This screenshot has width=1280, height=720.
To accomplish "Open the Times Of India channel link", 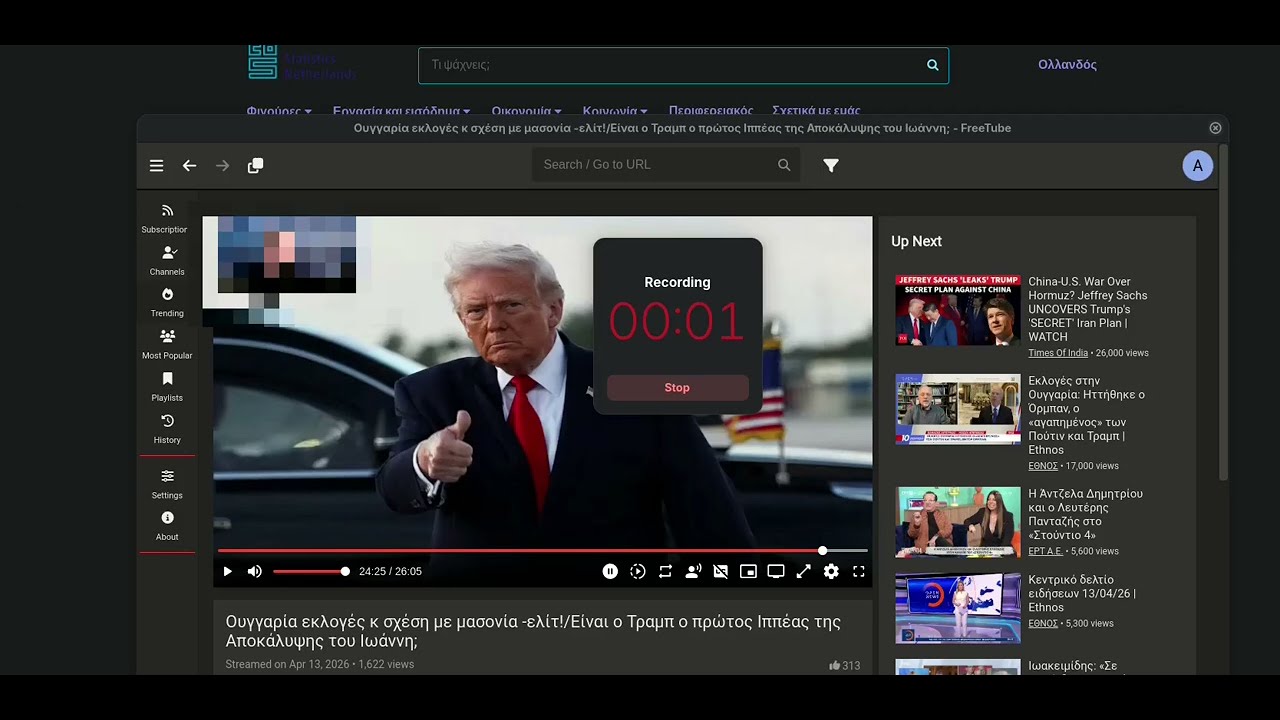I will 1058,353.
